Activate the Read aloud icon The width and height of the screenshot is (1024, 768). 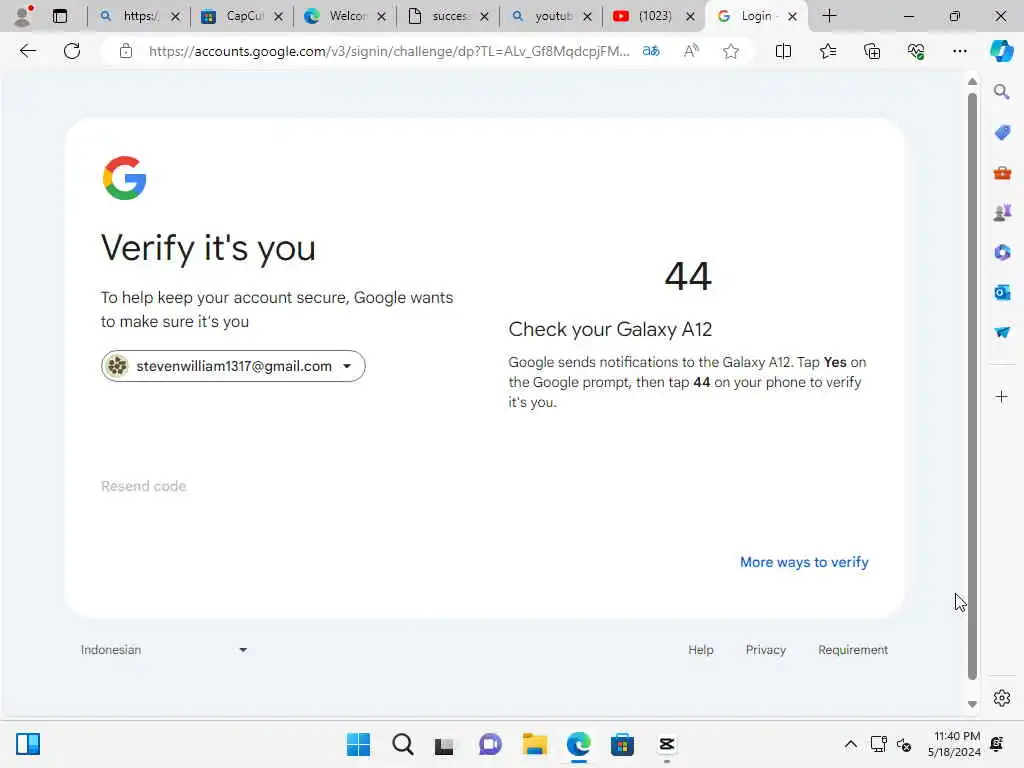[691, 51]
